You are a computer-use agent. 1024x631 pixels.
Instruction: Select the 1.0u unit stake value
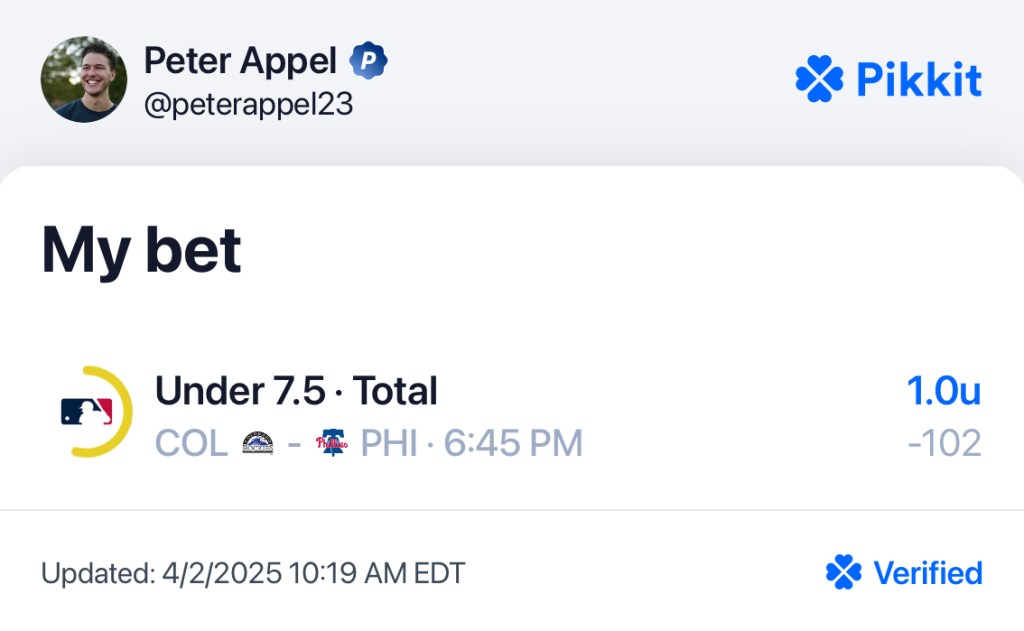[x=944, y=391]
